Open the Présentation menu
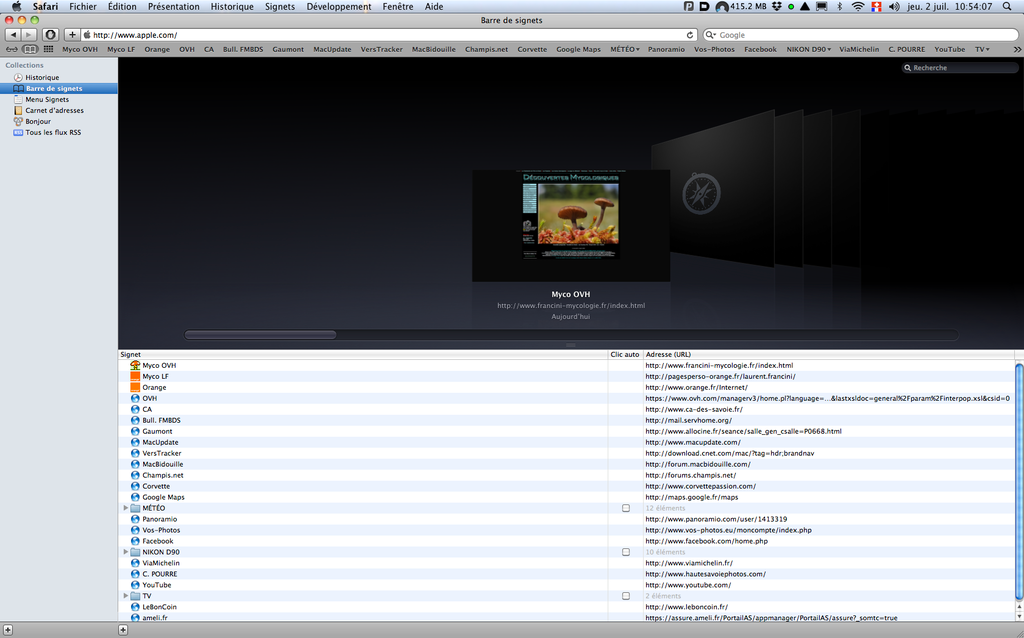This screenshot has width=1024, height=638. [x=174, y=7]
